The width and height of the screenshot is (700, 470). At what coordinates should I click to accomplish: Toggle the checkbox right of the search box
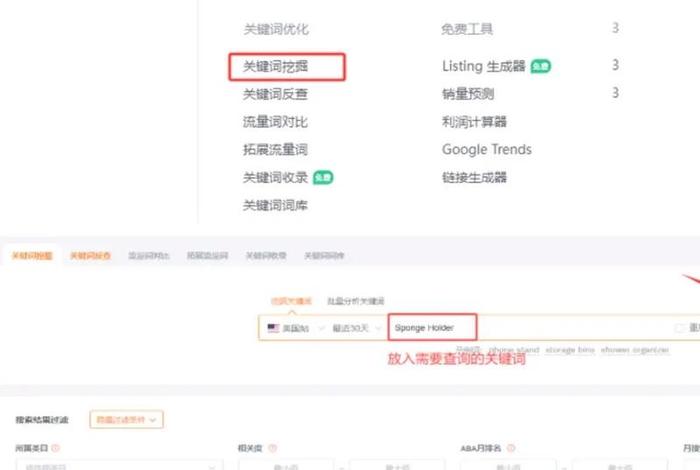click(679, 328)
